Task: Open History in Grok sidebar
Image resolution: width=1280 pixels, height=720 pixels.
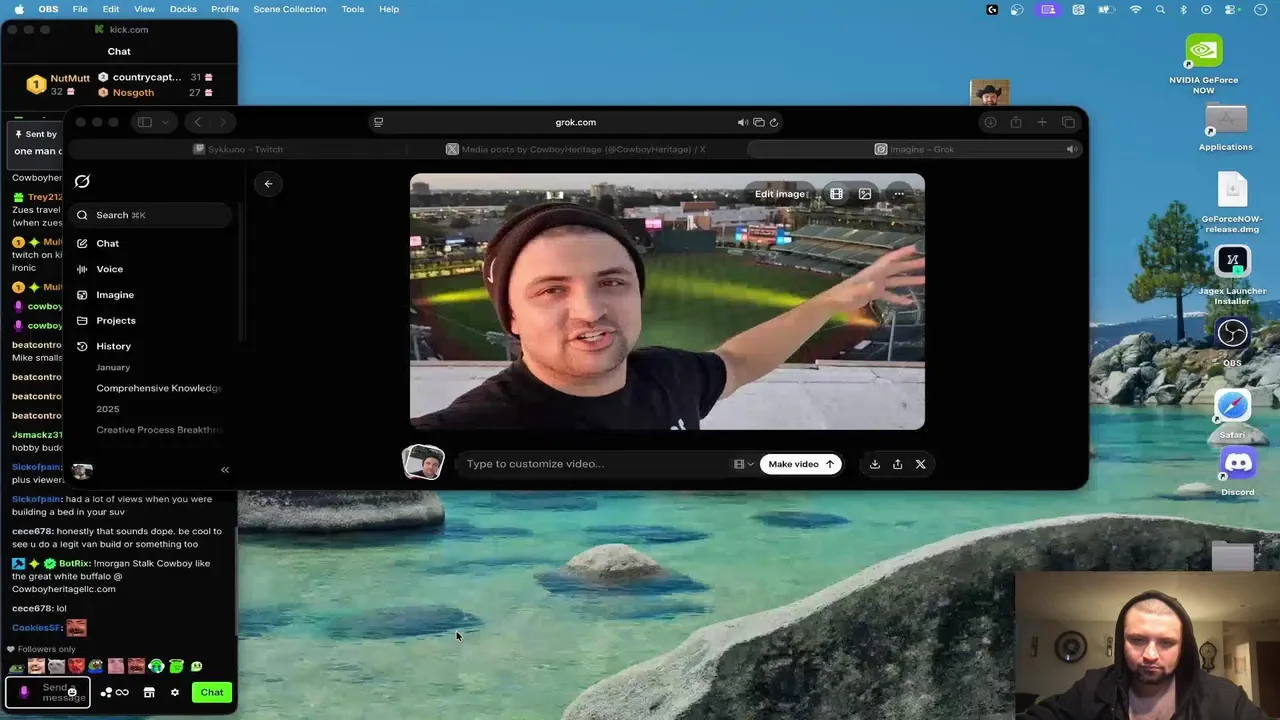Action: (113, 346)
